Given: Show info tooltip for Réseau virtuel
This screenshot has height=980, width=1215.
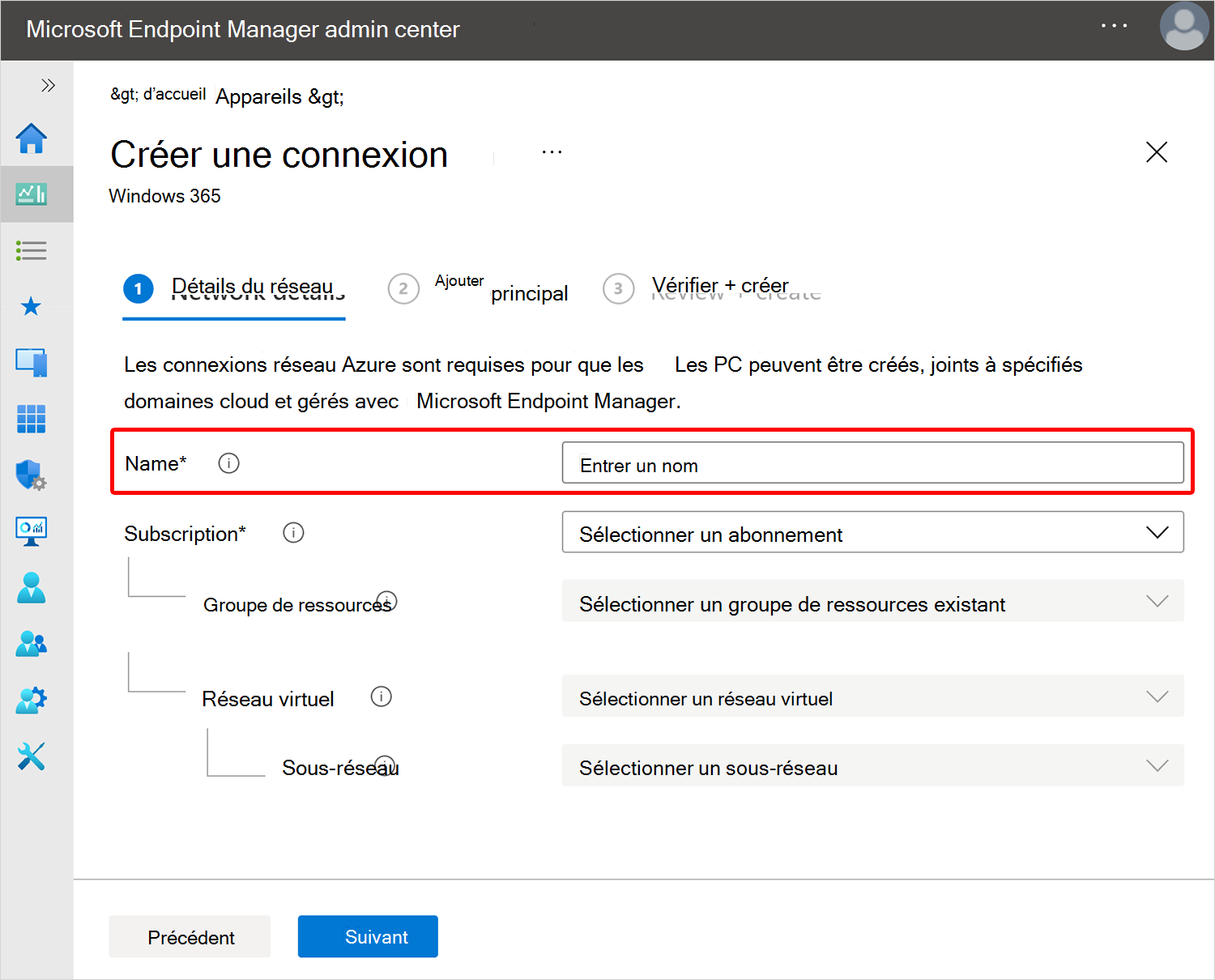Looking at the screenshot, I should [382, 697].
